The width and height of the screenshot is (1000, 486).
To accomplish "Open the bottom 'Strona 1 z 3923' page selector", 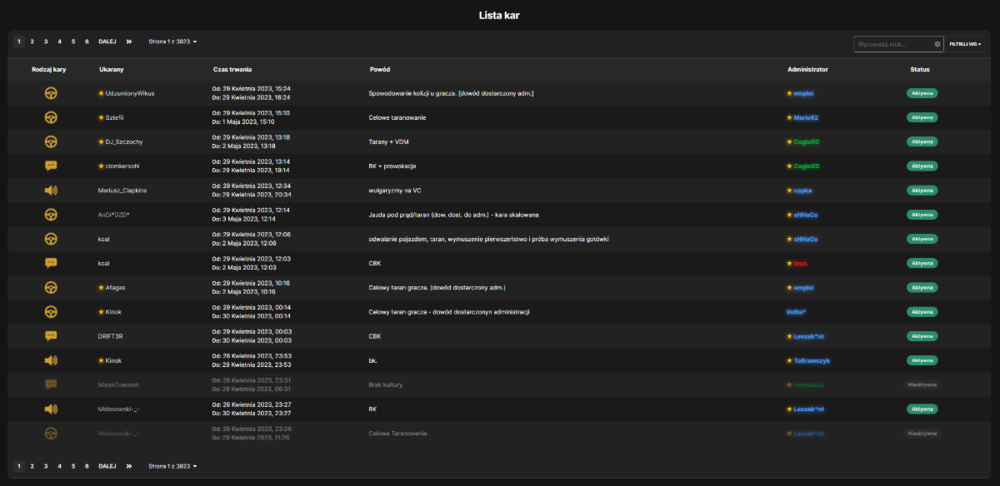I will point(173,466).
